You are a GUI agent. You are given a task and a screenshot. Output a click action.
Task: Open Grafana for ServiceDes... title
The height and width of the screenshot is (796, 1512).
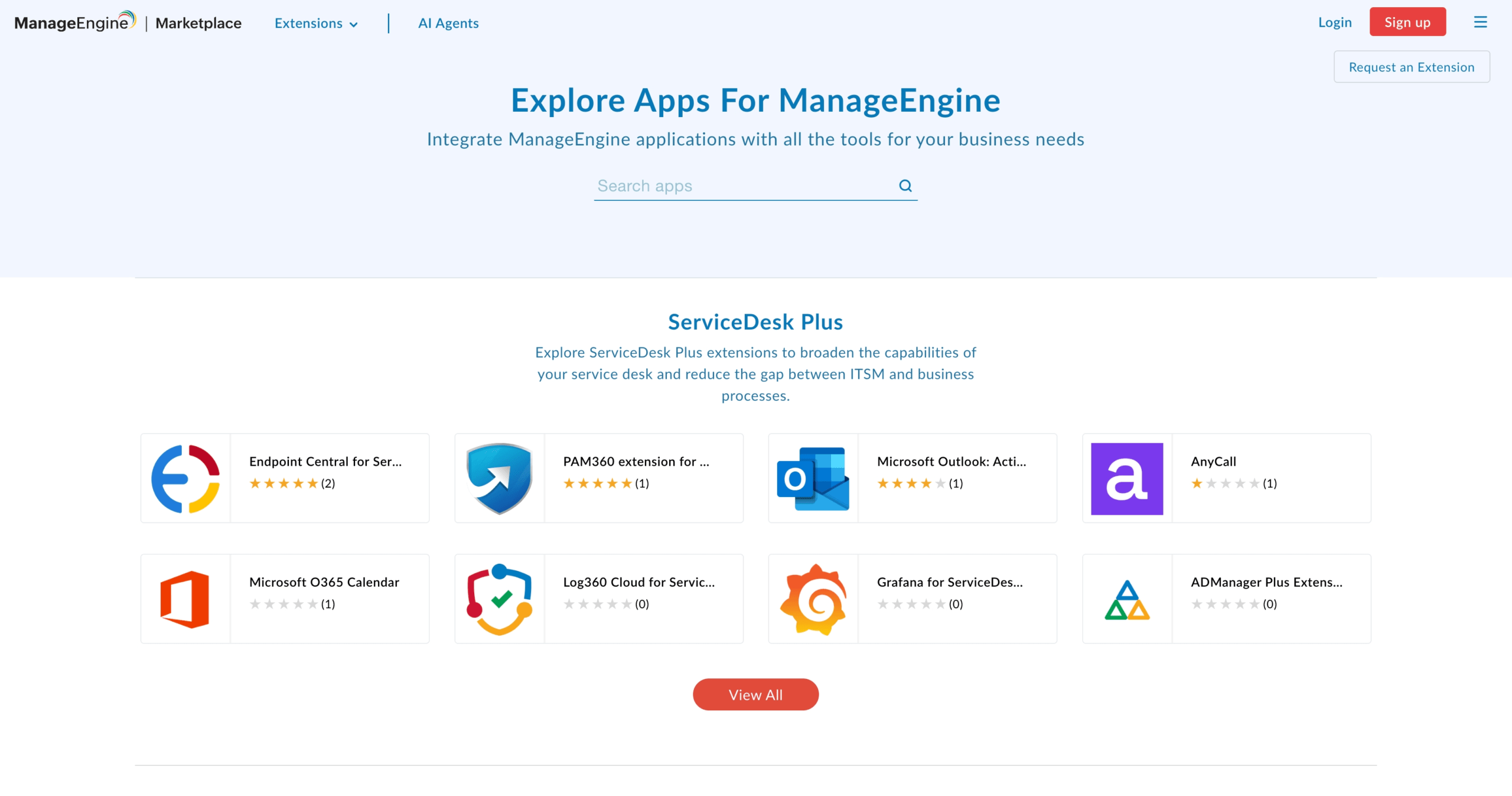pyautogui.click(x=950, y=582)
